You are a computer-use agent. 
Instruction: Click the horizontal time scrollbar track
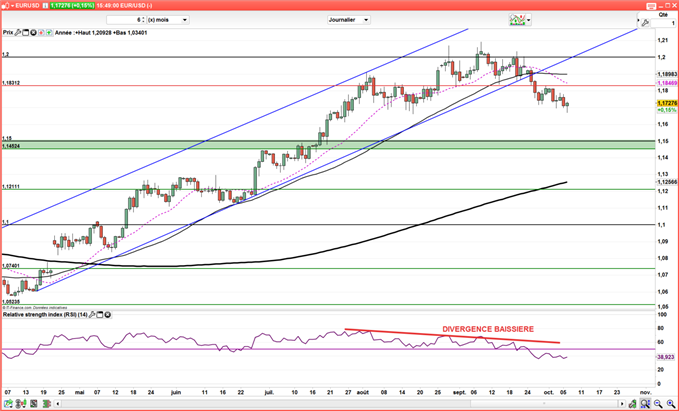click(340, 404)
